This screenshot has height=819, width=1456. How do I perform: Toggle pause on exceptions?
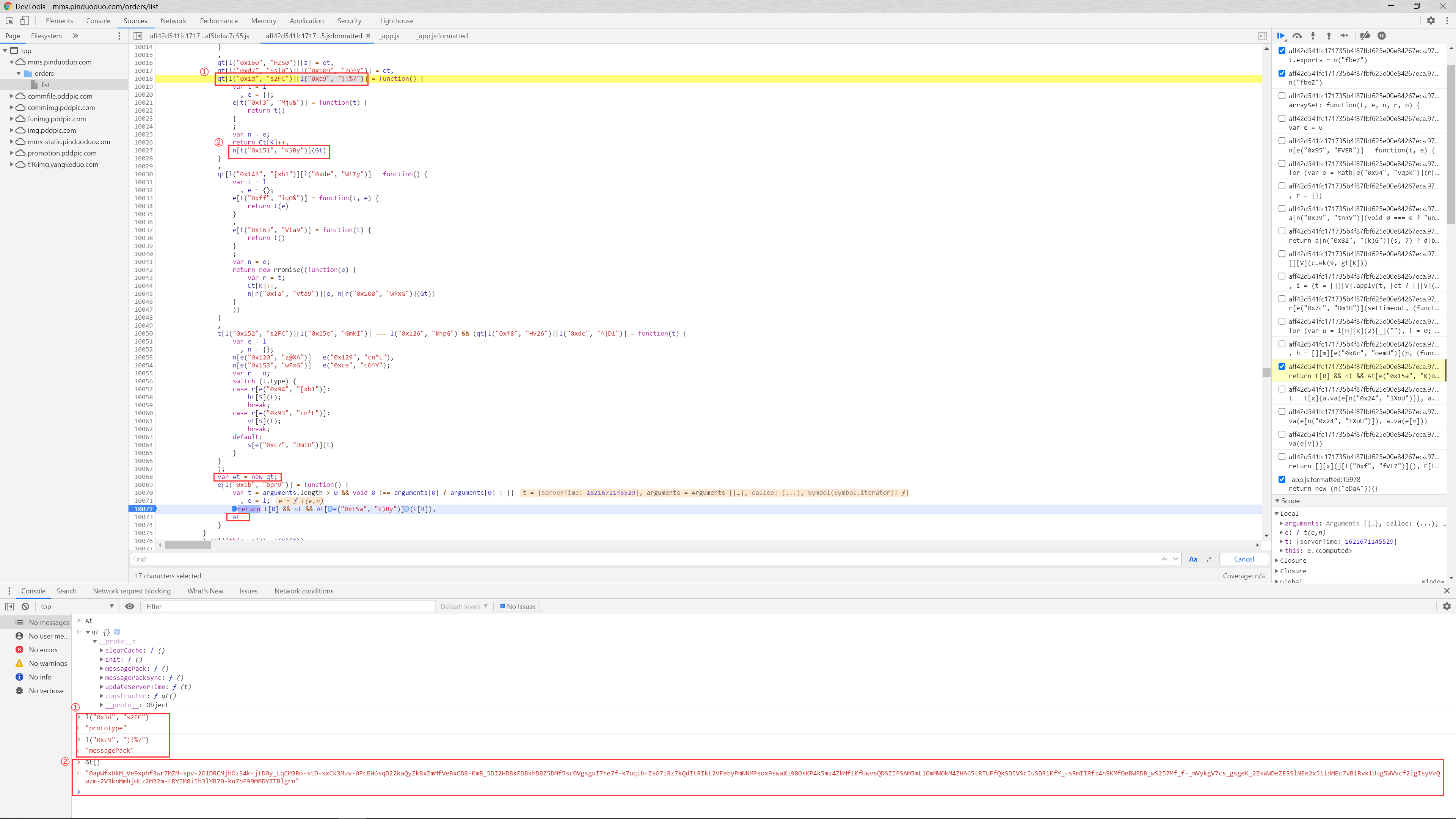[1381, 36]
